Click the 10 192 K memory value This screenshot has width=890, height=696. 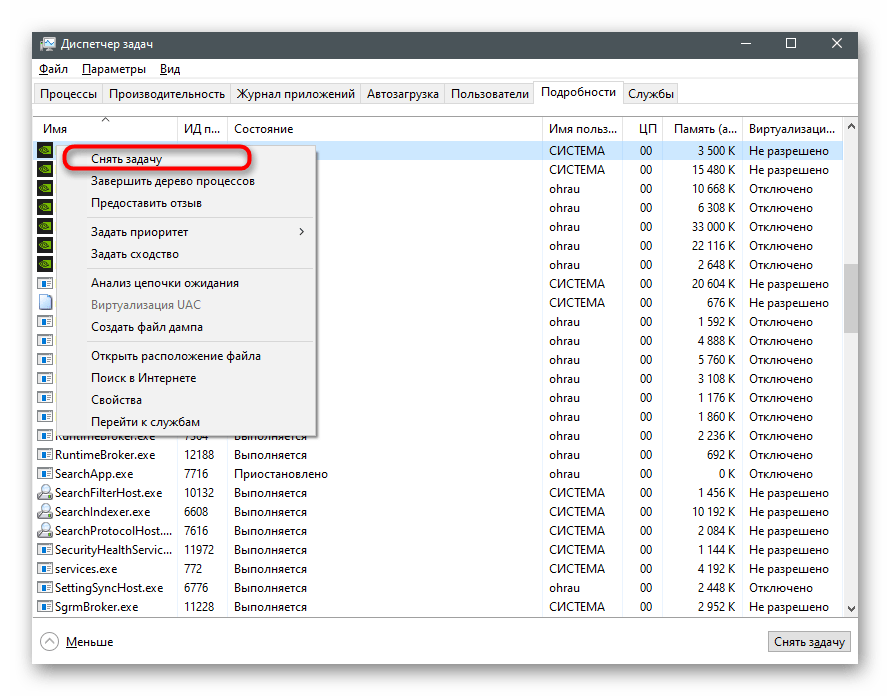(713, 511)
